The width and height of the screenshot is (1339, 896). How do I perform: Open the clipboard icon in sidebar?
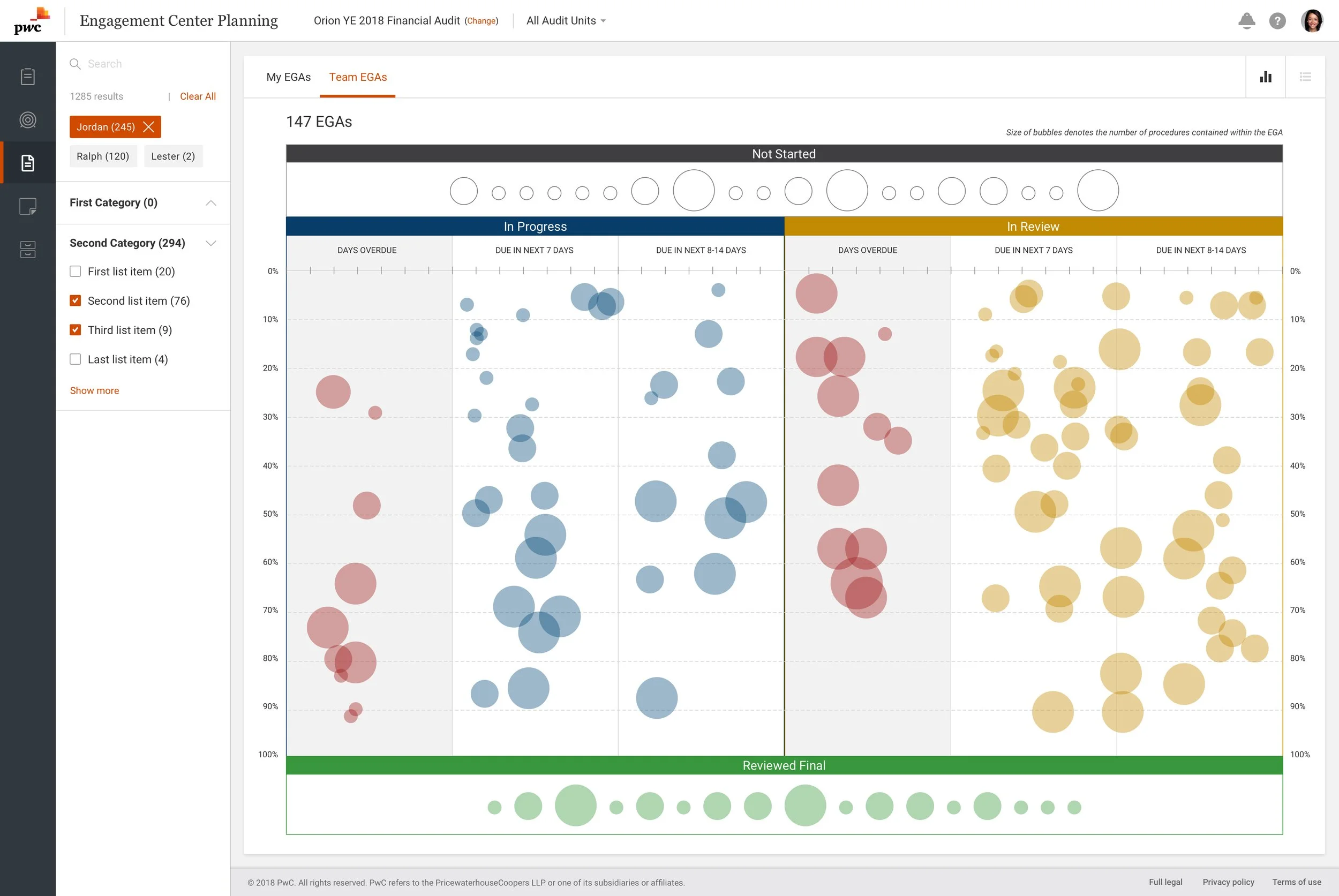pos(27,76)
